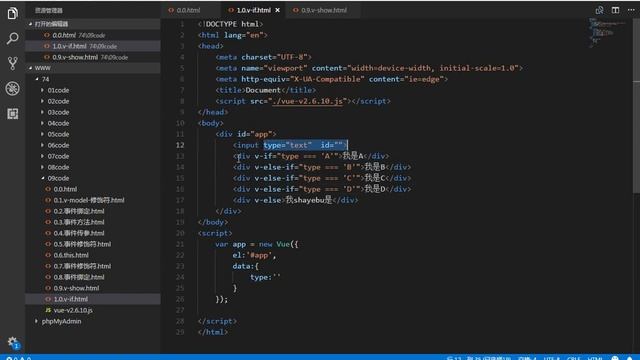The height and width of the screenshot is (360, 640).
Task: Open the Extensions view icon
Action: (12, 113)
